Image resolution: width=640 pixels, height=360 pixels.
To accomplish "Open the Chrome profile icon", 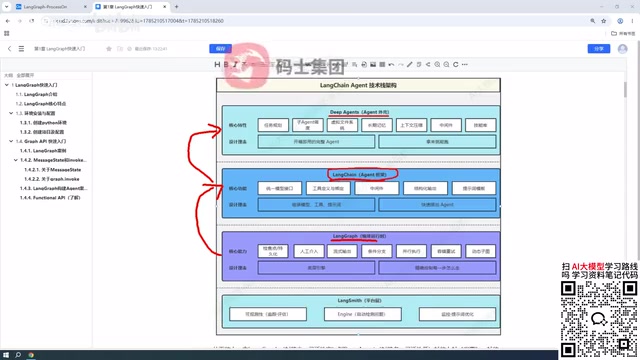I will point(620,21).
